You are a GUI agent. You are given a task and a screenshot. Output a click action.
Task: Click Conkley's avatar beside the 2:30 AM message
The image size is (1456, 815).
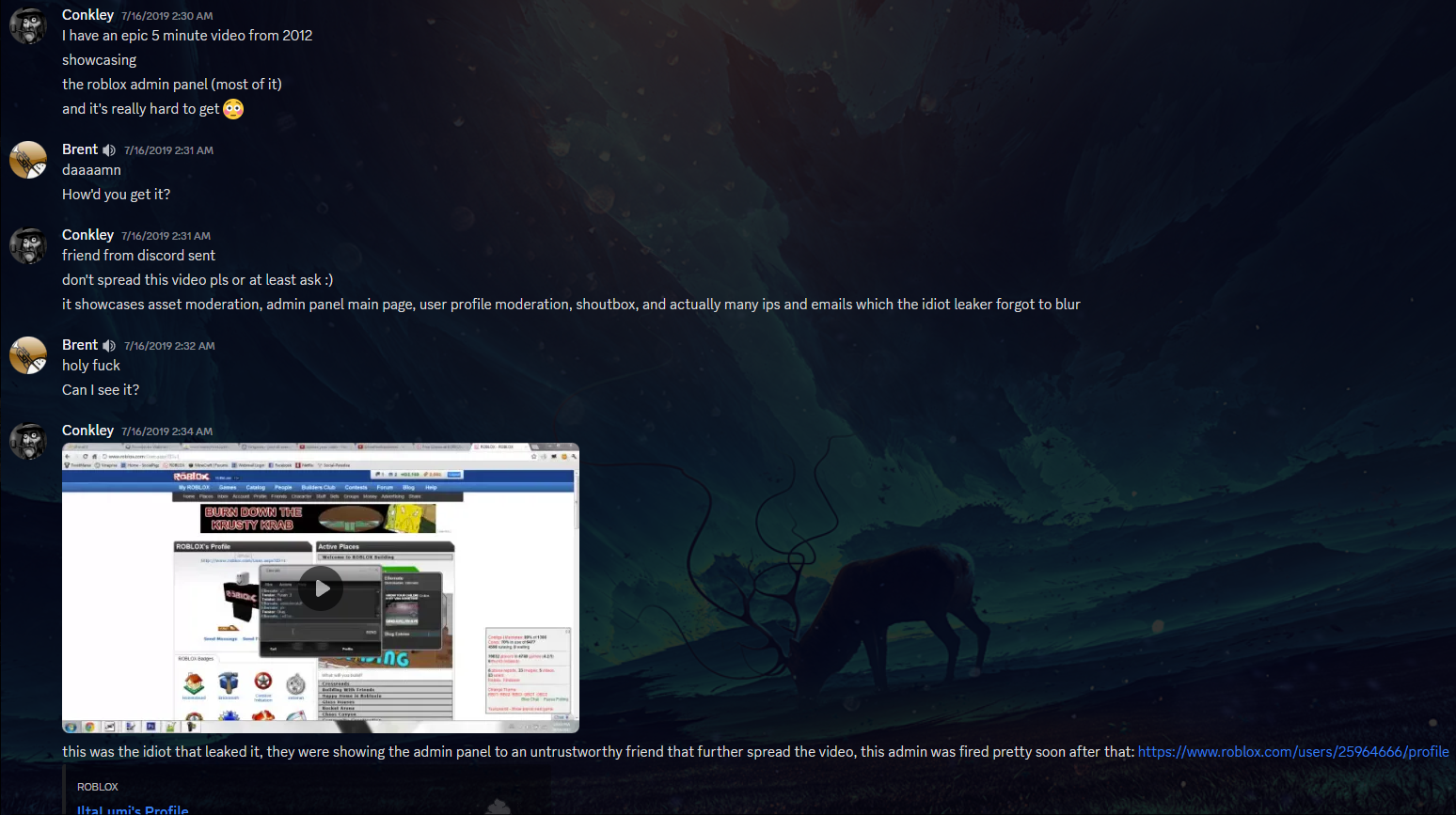pyautogui.click(x=28, y=26)
